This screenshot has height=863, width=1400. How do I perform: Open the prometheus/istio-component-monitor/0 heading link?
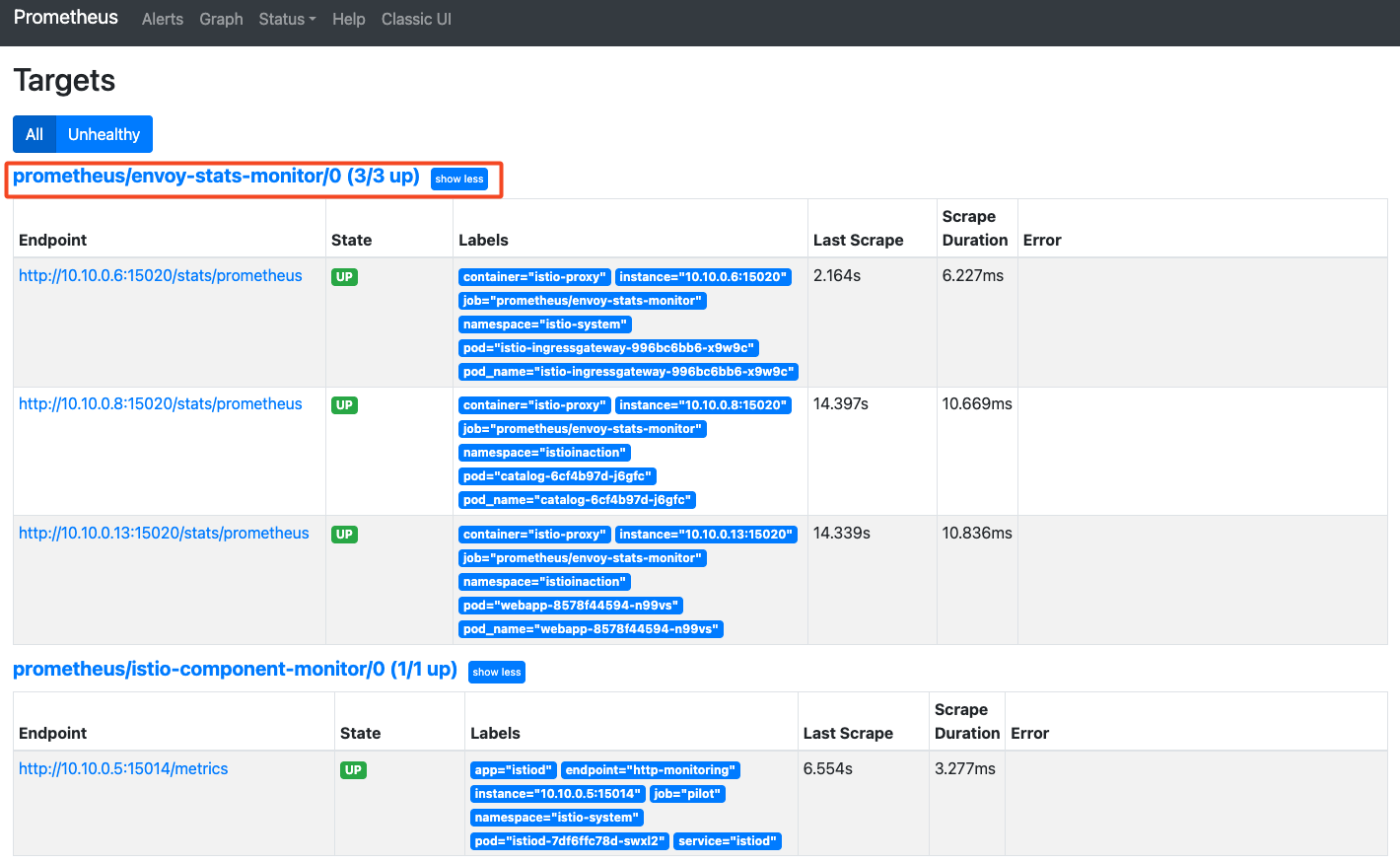pos(235,669)
